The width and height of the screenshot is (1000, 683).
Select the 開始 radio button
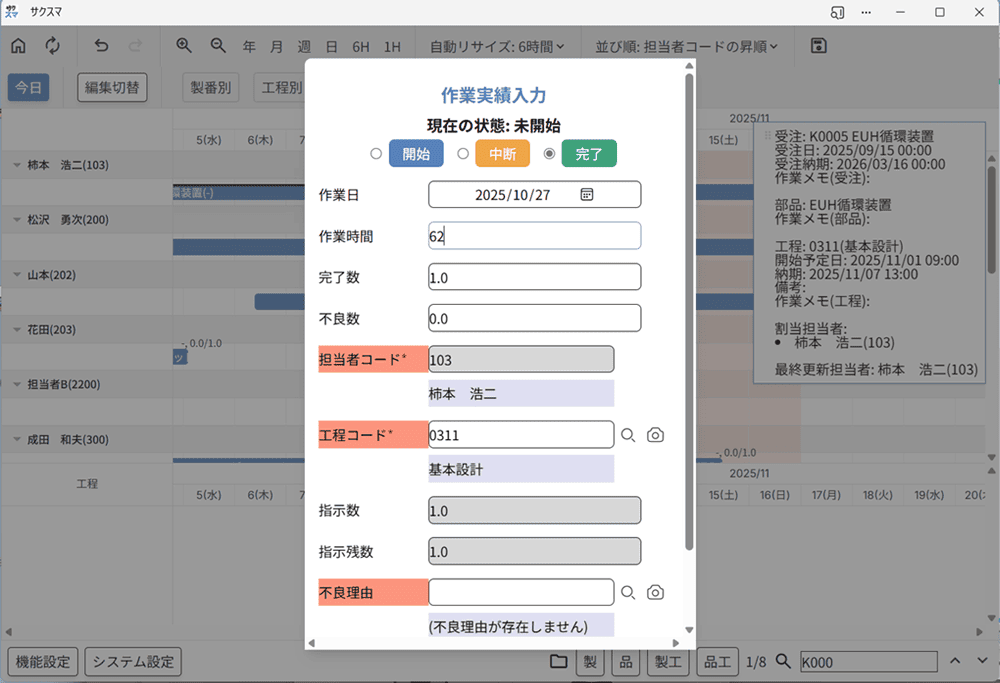[377, 153]
